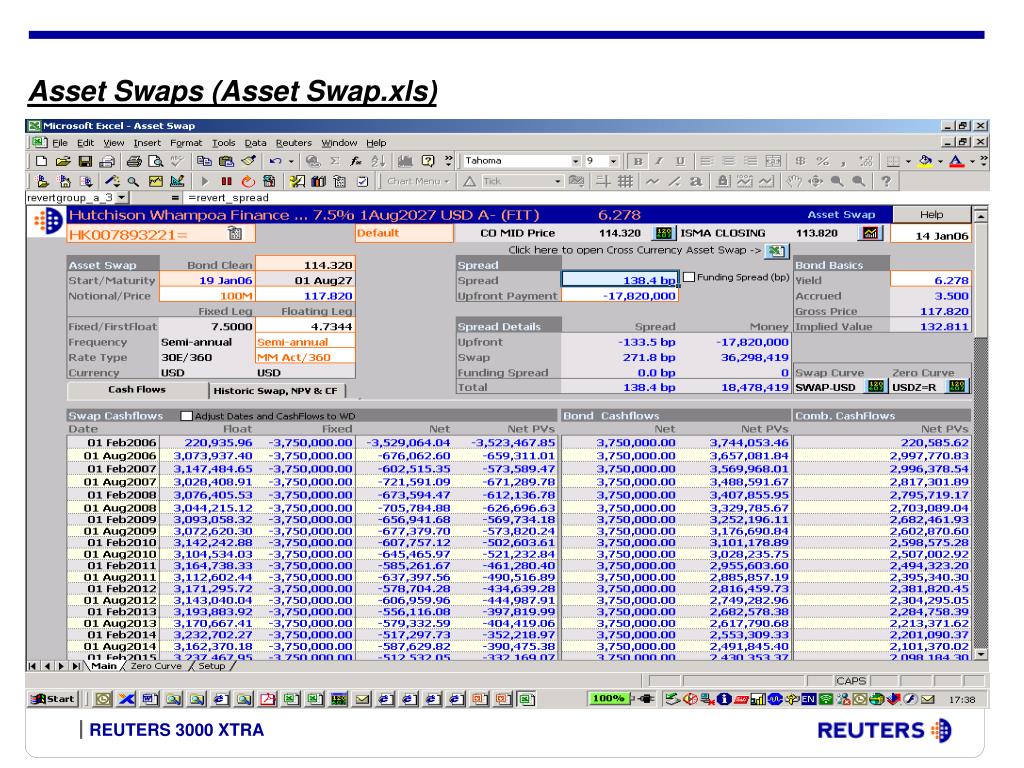Open the Windows Start button
The height and width of the screenshot is (768, 1024).
click(x=53, y=699)
